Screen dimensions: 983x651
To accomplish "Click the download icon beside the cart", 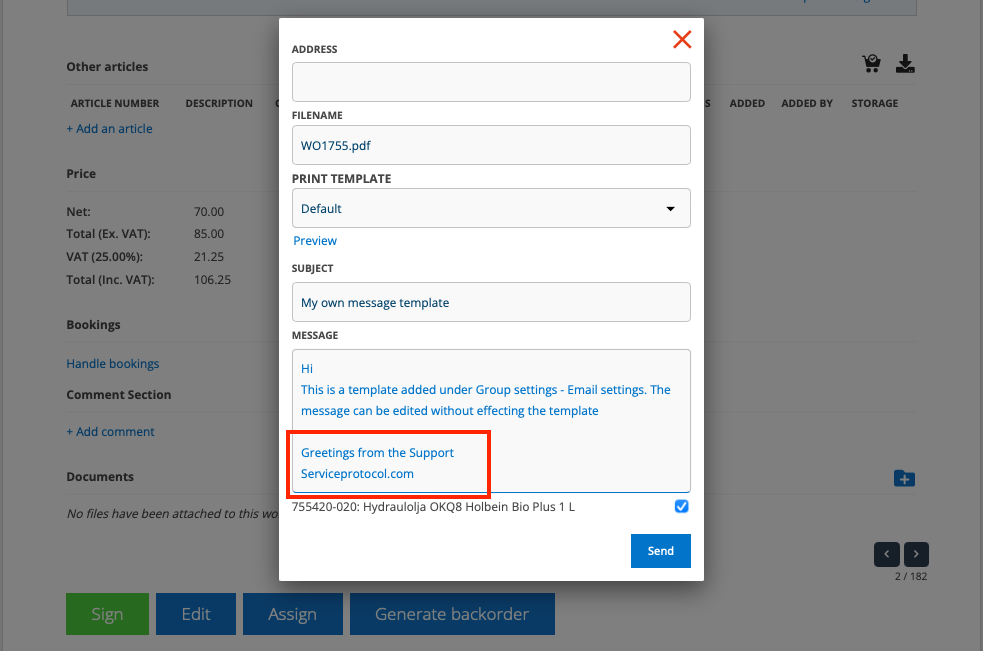I will pos(905,65).
